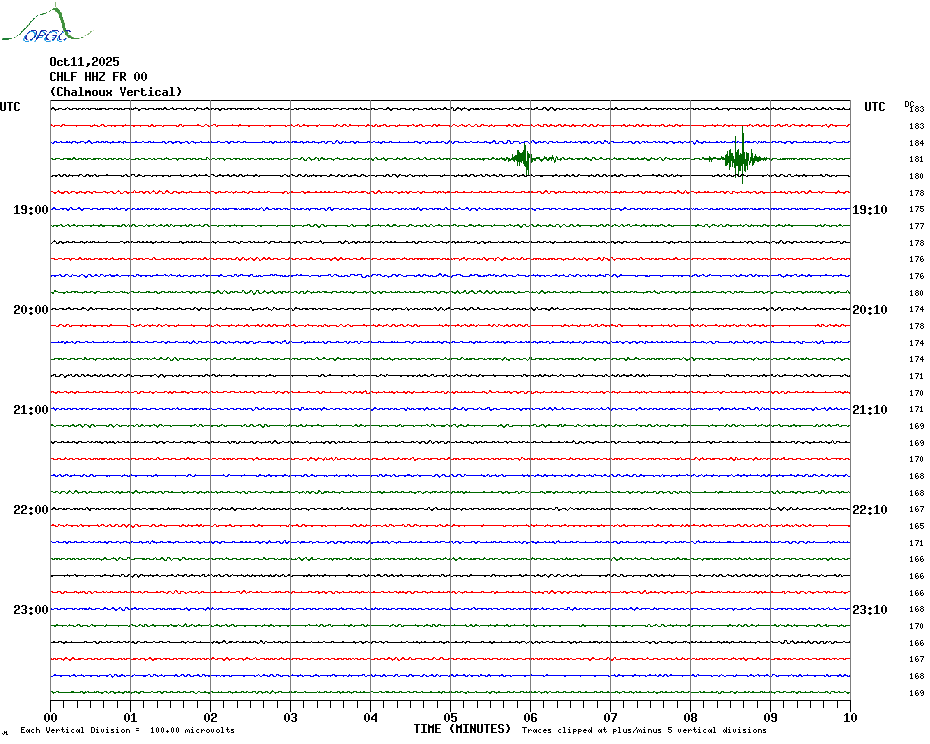Click the UTC label at top right

pyautogui.click(x=875, y=107)
